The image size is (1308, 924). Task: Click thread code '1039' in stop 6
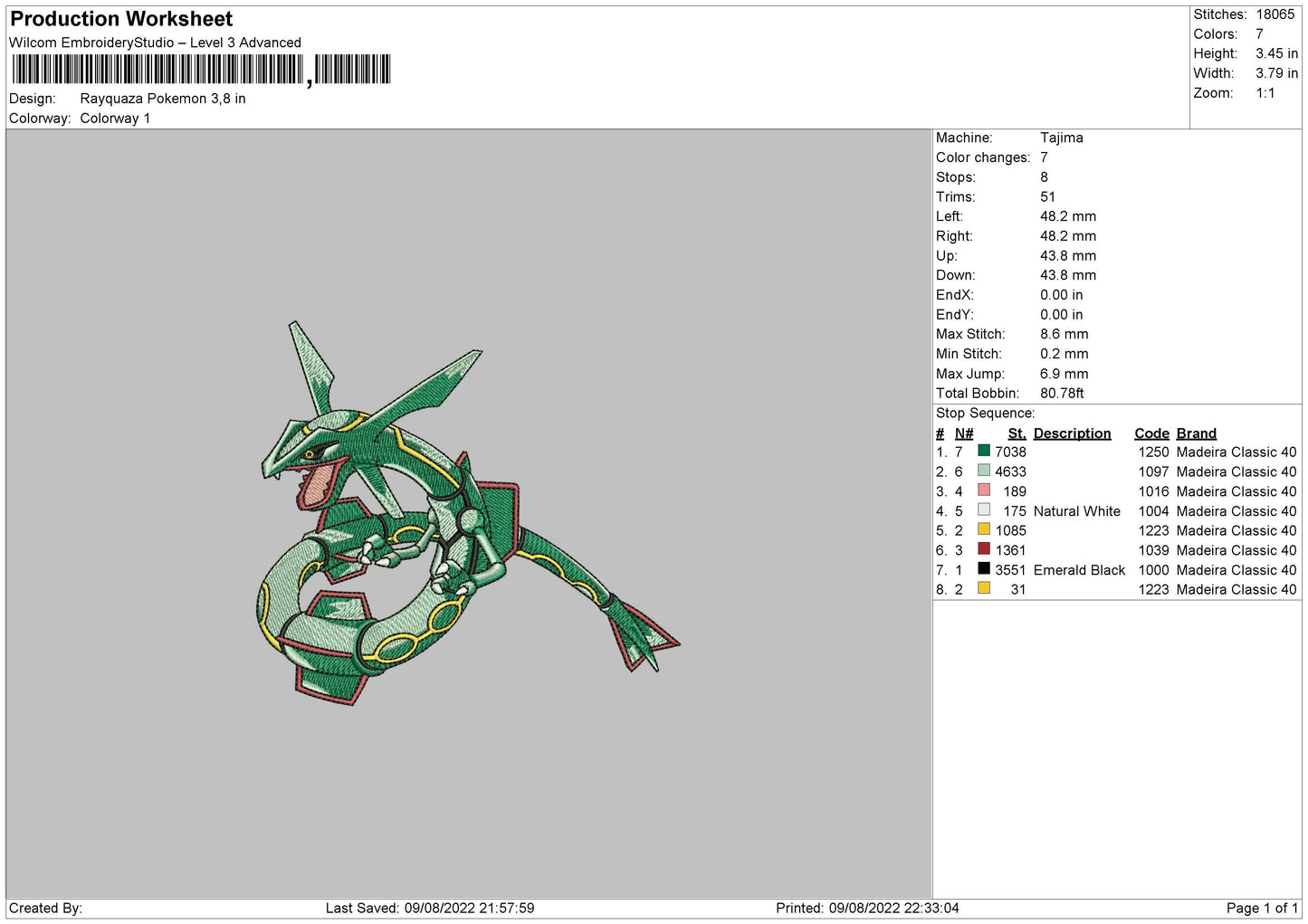click(x=1153, y=550)
